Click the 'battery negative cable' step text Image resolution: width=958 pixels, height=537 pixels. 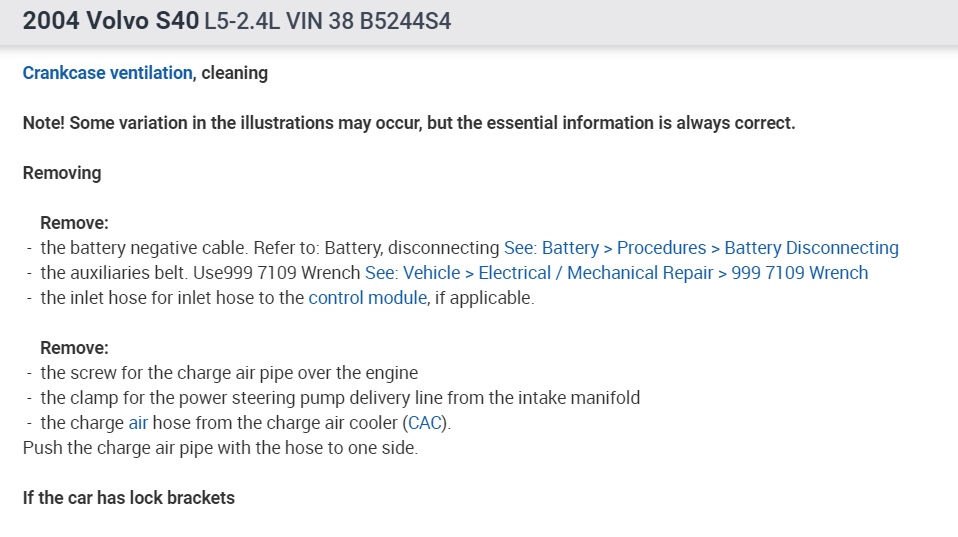point(144,248)
